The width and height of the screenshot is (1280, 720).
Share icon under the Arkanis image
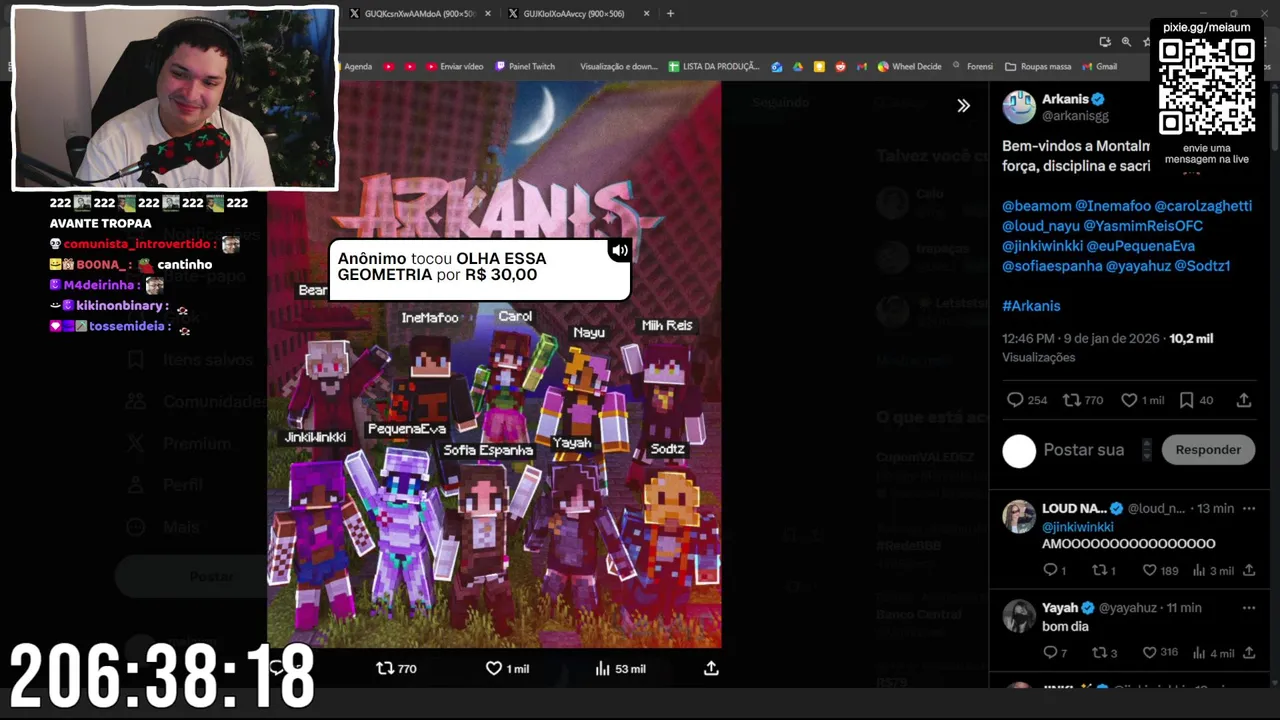[711, 668]
